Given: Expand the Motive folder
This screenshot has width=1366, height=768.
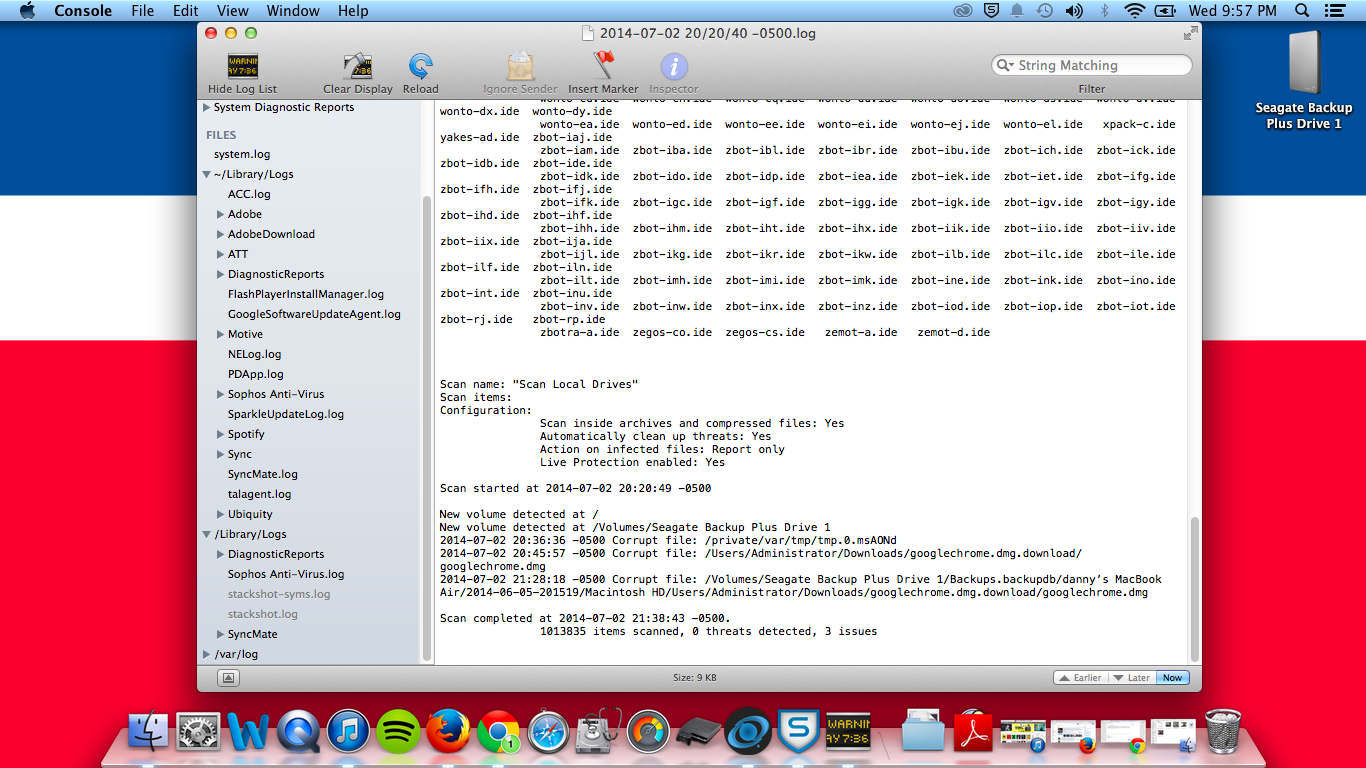Looking at the screenshot, I should click(x=220, y=334).
